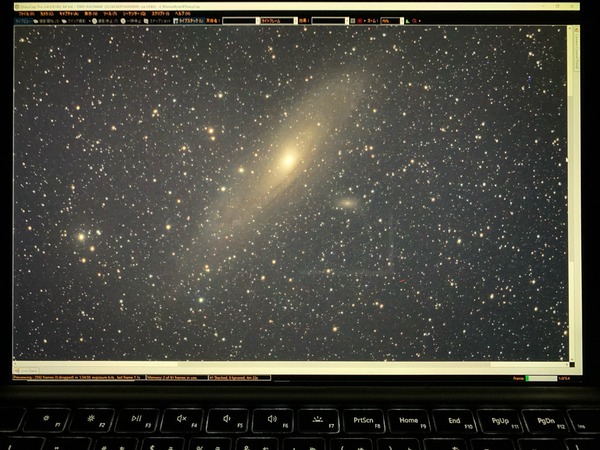Open the ツール (Tools) menu
Viewport: 600px width, 450px height.
[x=110, y=14]
